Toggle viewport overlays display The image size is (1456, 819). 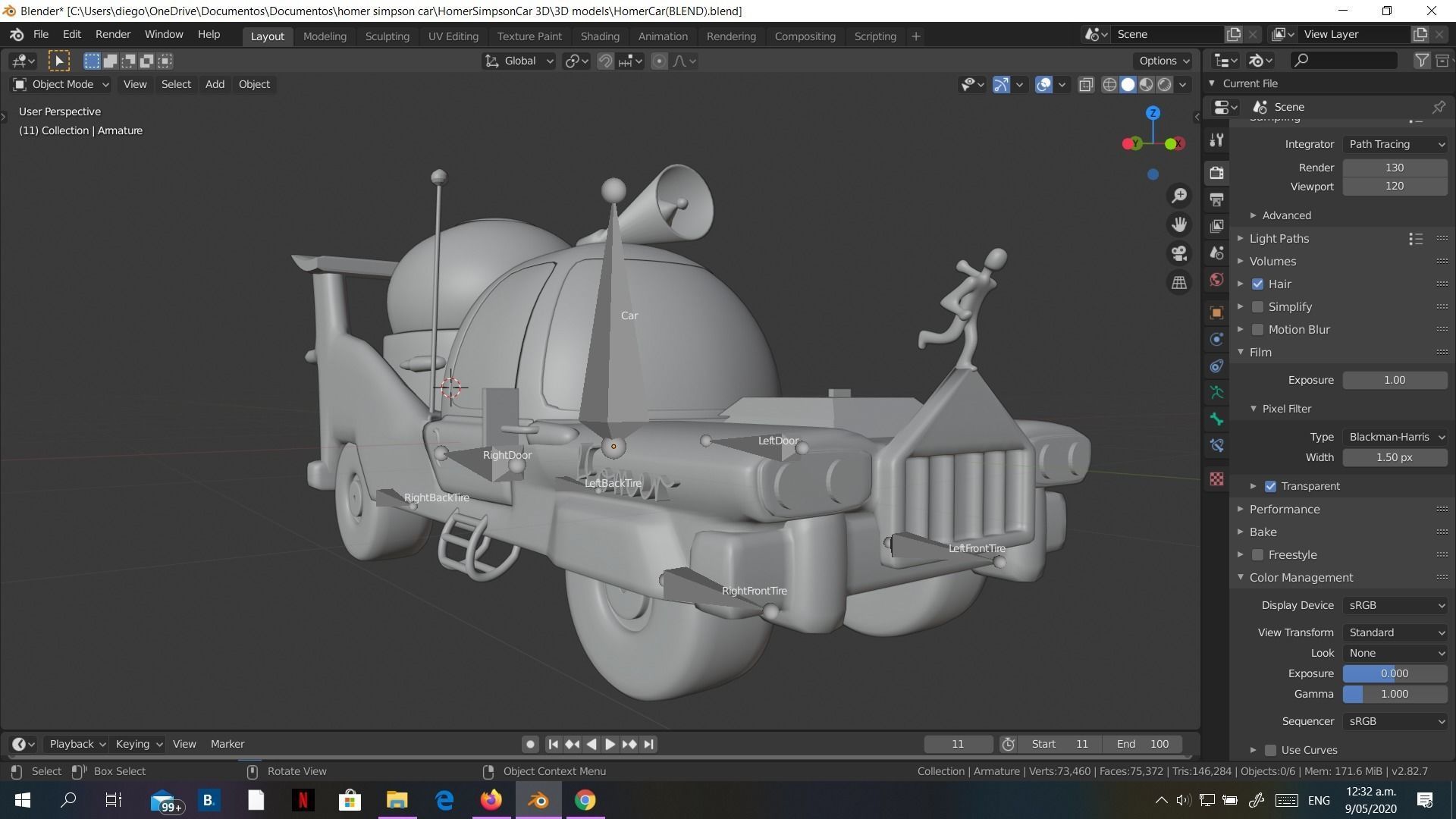[1043, 84]
